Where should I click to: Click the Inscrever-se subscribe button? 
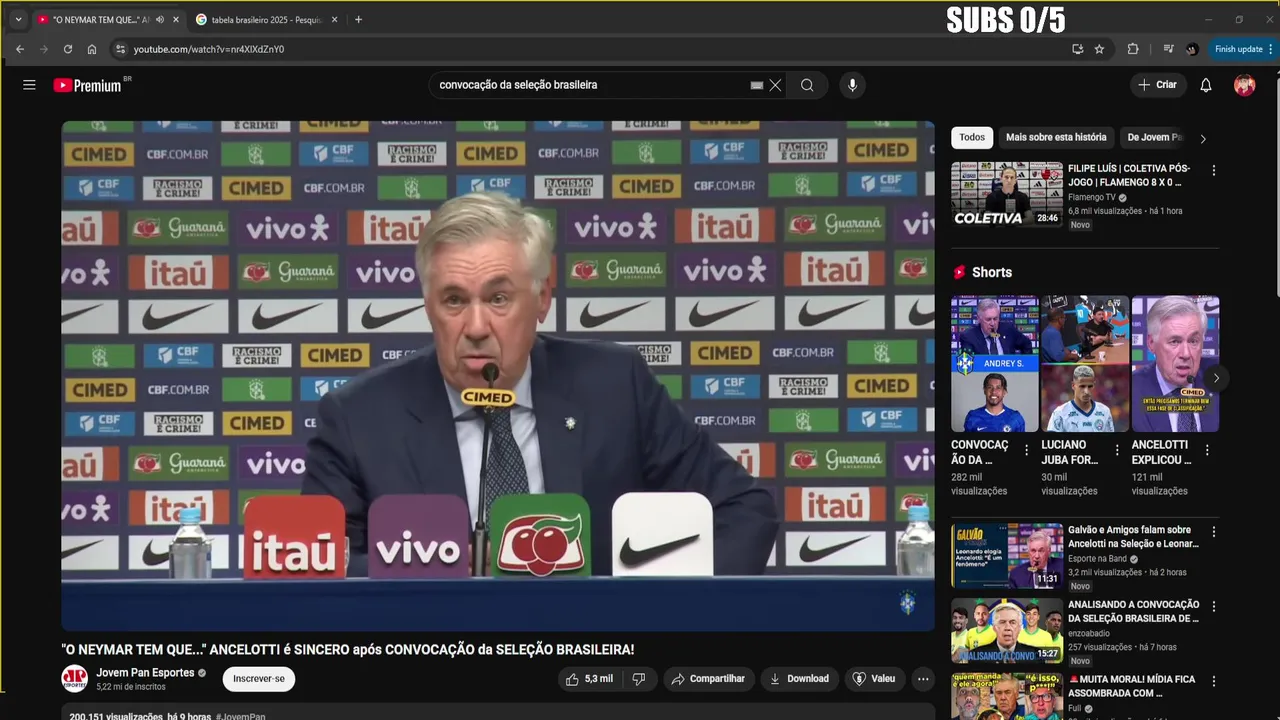259,679
